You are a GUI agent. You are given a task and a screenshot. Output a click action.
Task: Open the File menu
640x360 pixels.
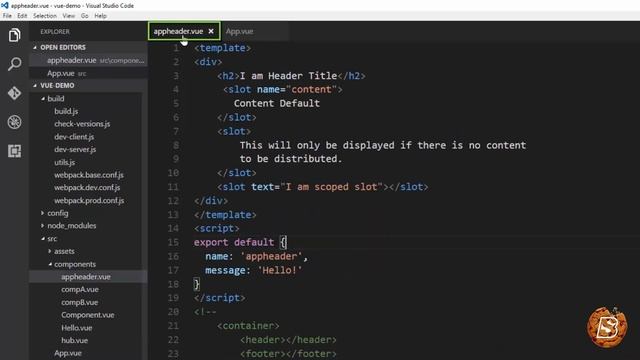click(7, 16)
